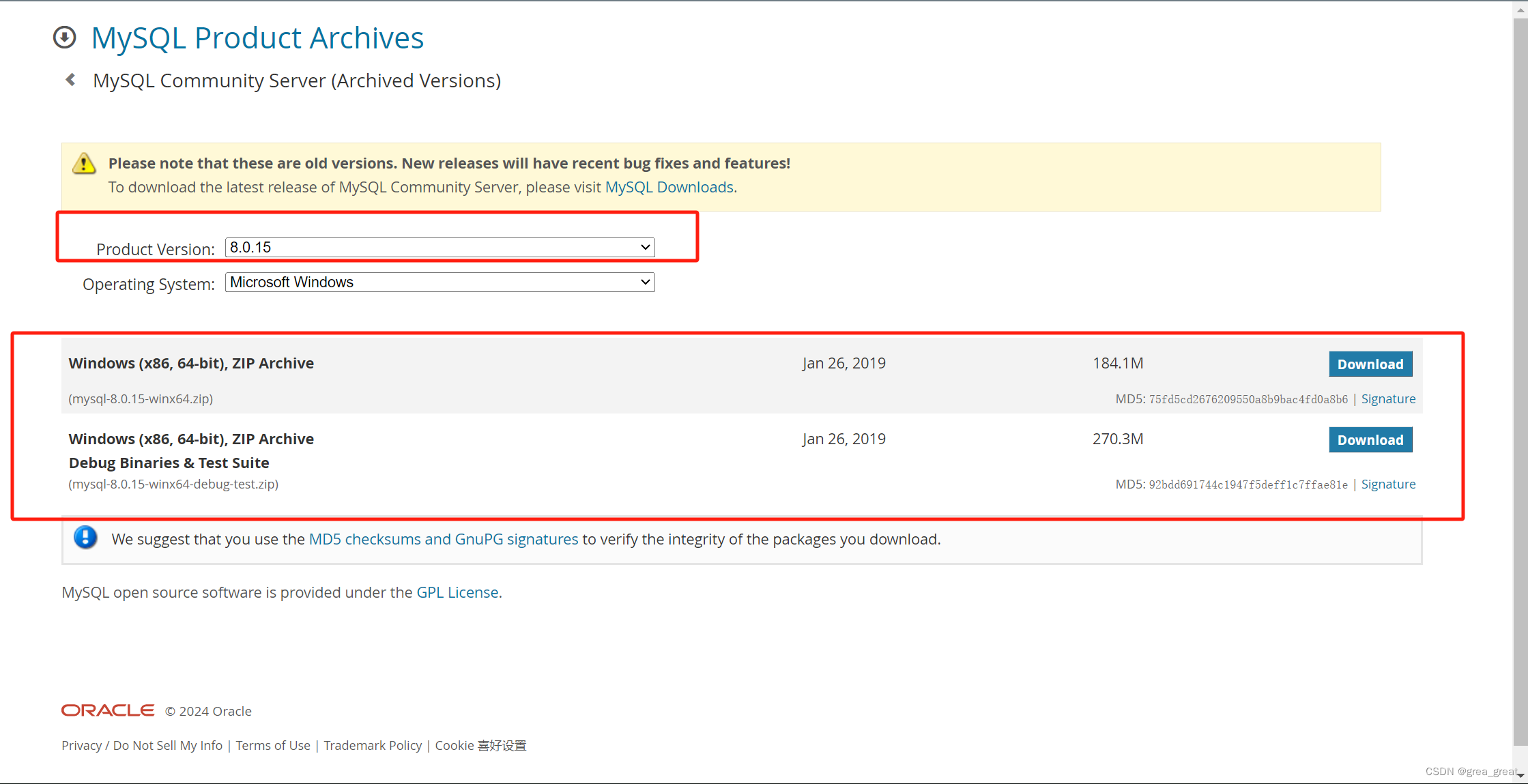
Task: Click the © 2024 Oracle copyright text
Action: pyautogui.click(x=208, y=711)
